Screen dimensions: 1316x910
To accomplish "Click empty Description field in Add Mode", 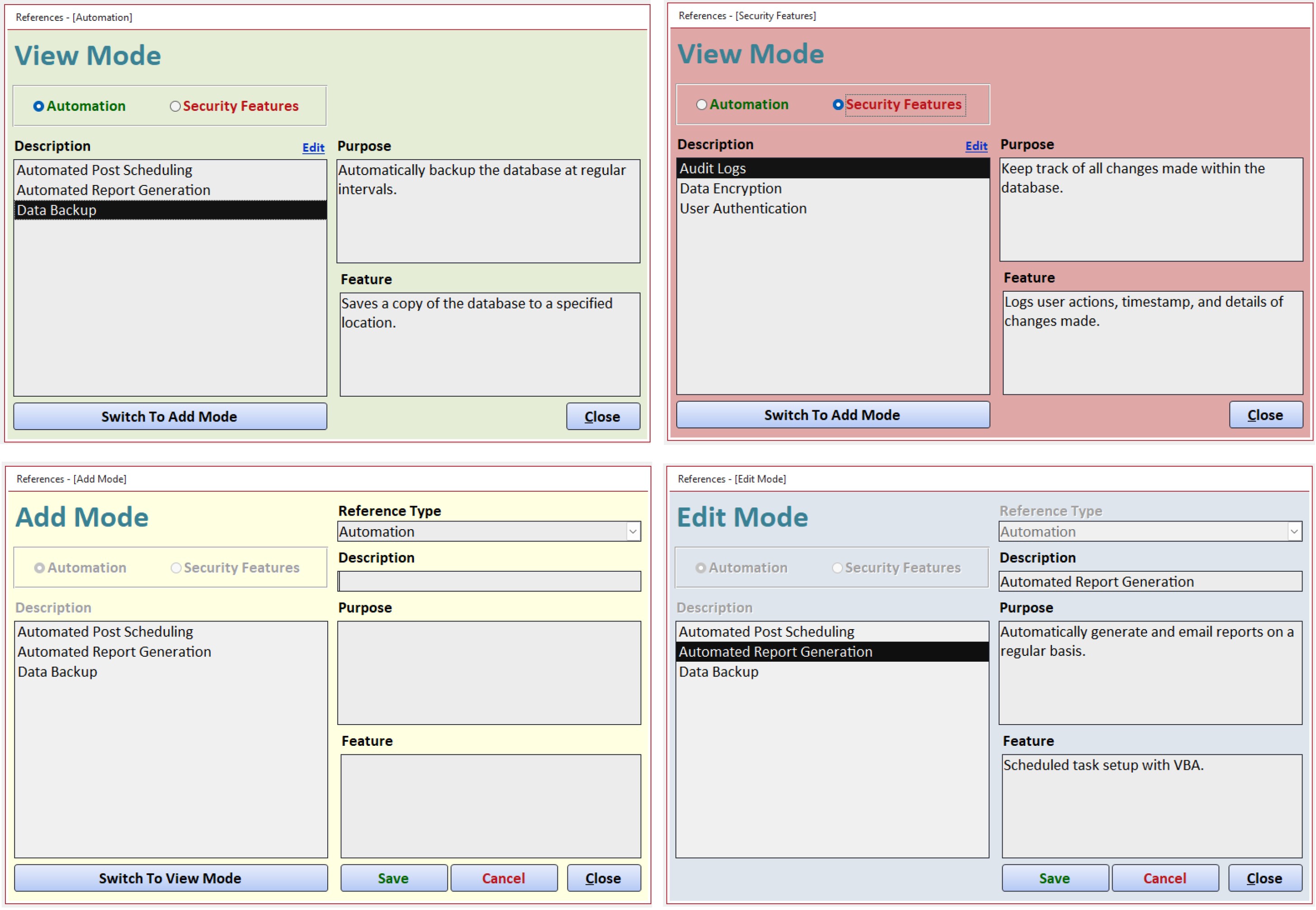I will [489, 582].
